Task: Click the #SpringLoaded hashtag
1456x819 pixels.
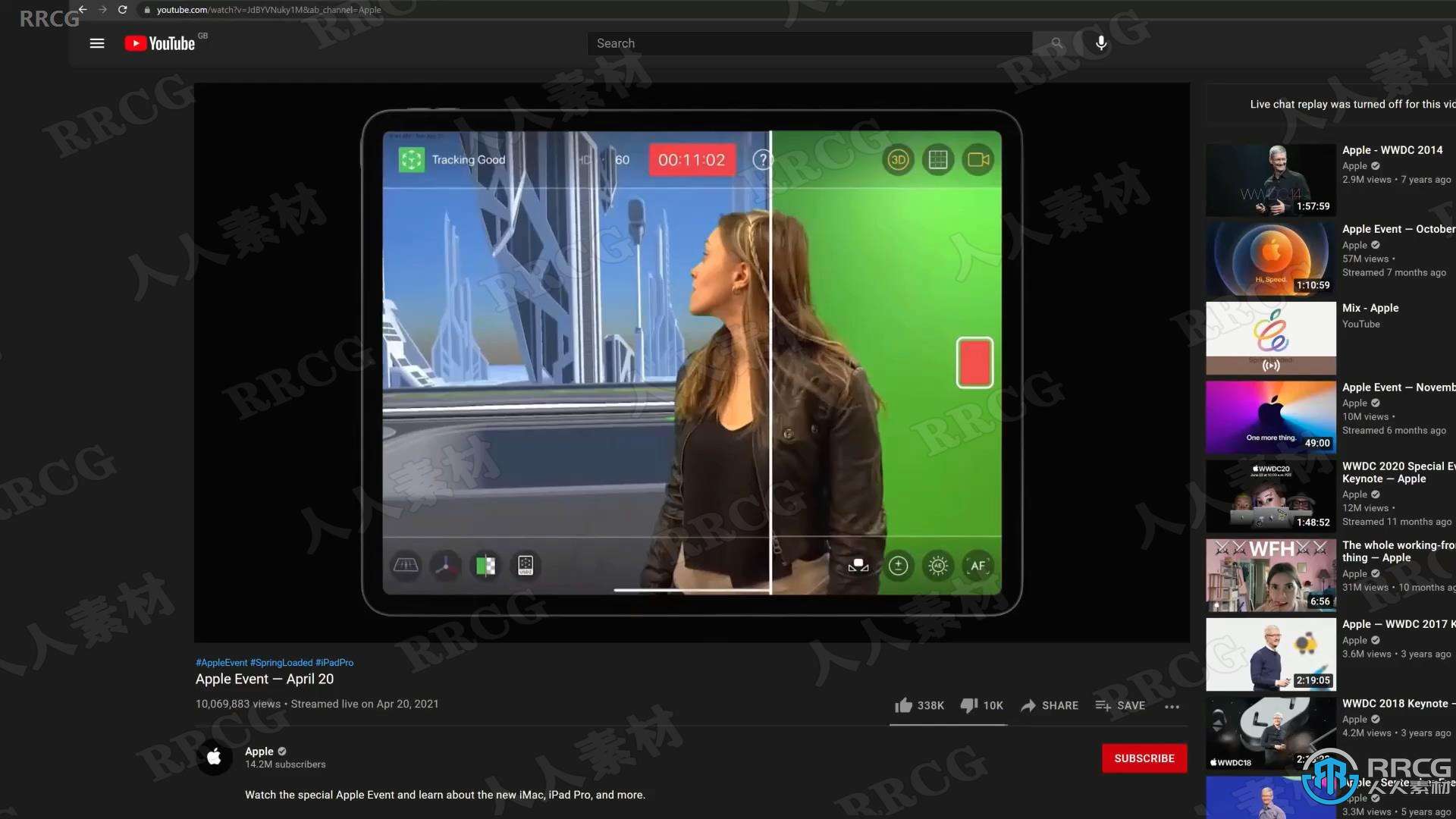Action: click(281, 663)
